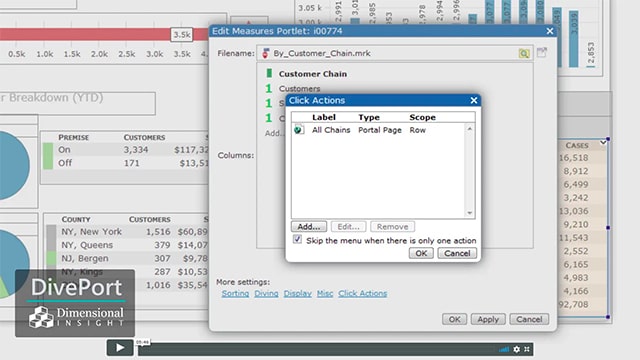Click the 16,518 cases value
This screenshot has height=360, width=640.
point(573,158)
